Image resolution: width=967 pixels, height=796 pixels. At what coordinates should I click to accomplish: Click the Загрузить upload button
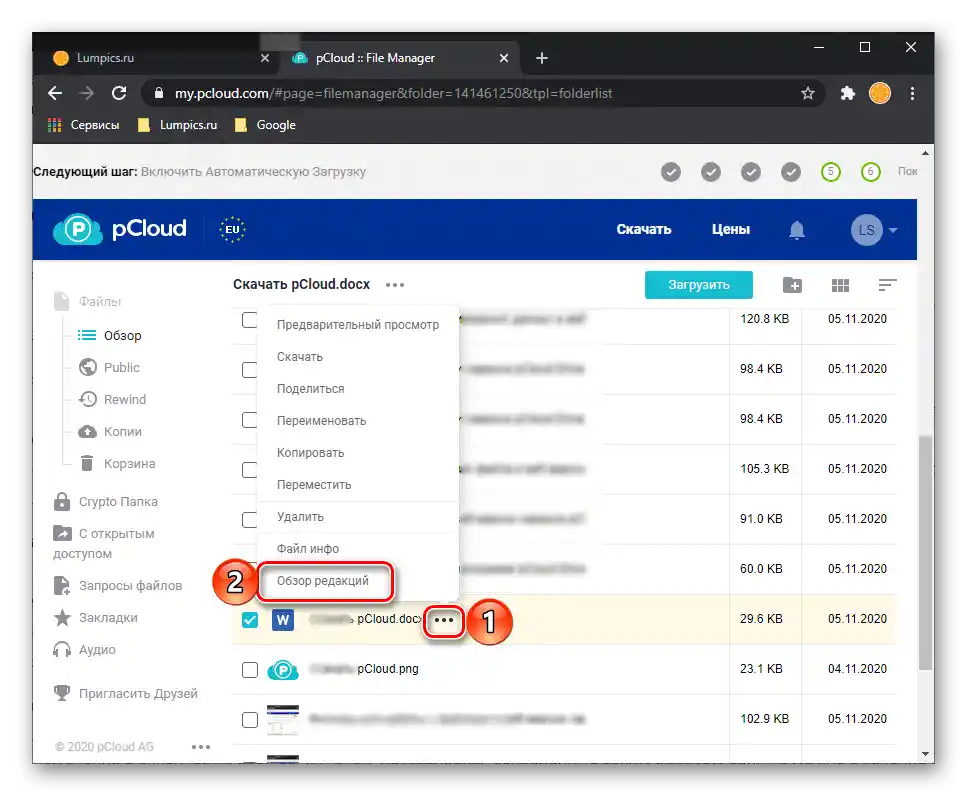pyautogui.click(x=699, y=285)
